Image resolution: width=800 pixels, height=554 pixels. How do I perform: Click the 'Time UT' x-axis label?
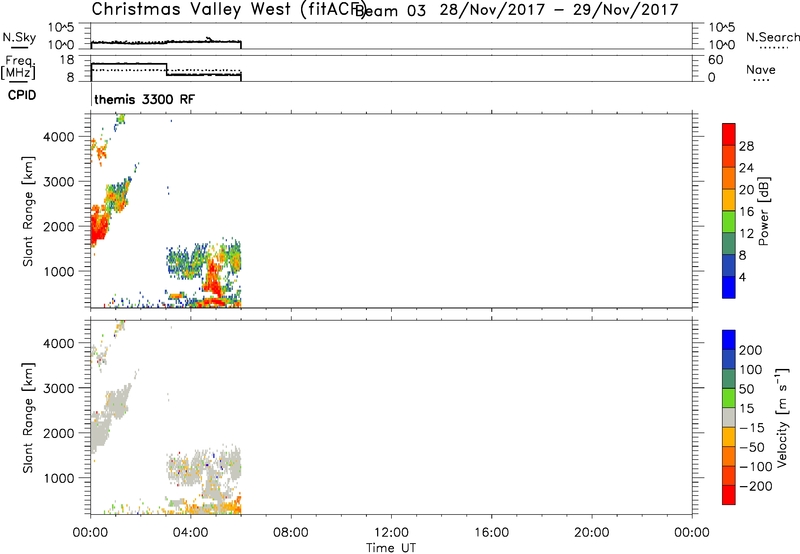pos(391,548)
